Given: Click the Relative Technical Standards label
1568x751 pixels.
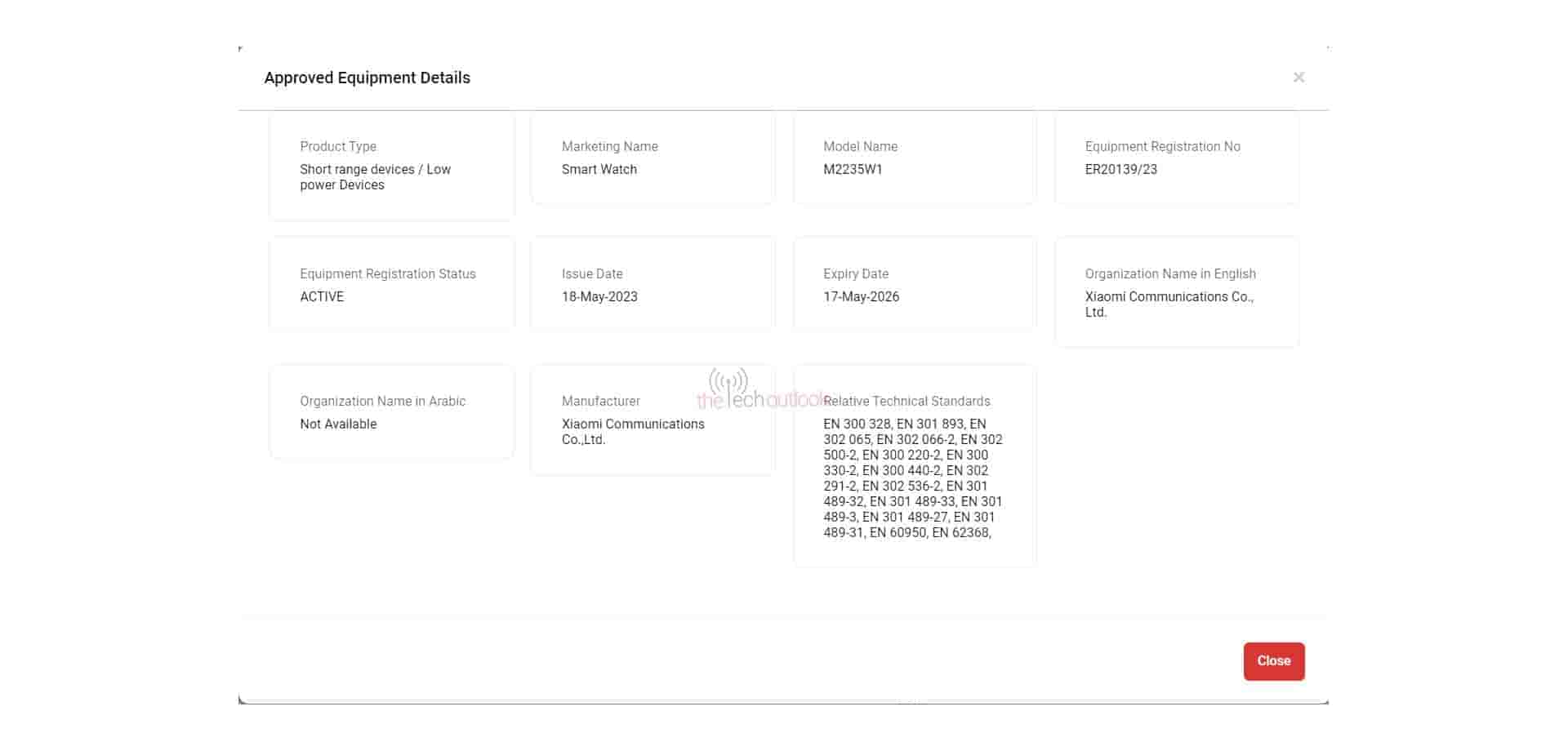Looking at the screenshot, I should pos(908,401).
